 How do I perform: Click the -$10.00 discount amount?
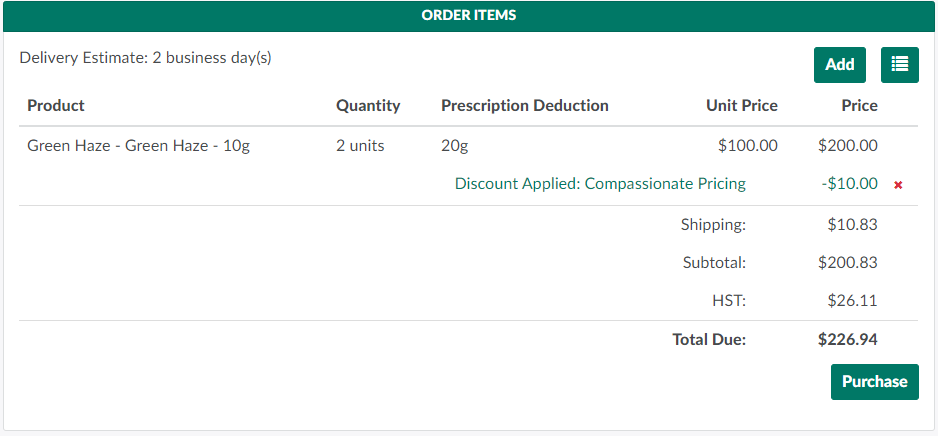(x=851, y=184)
